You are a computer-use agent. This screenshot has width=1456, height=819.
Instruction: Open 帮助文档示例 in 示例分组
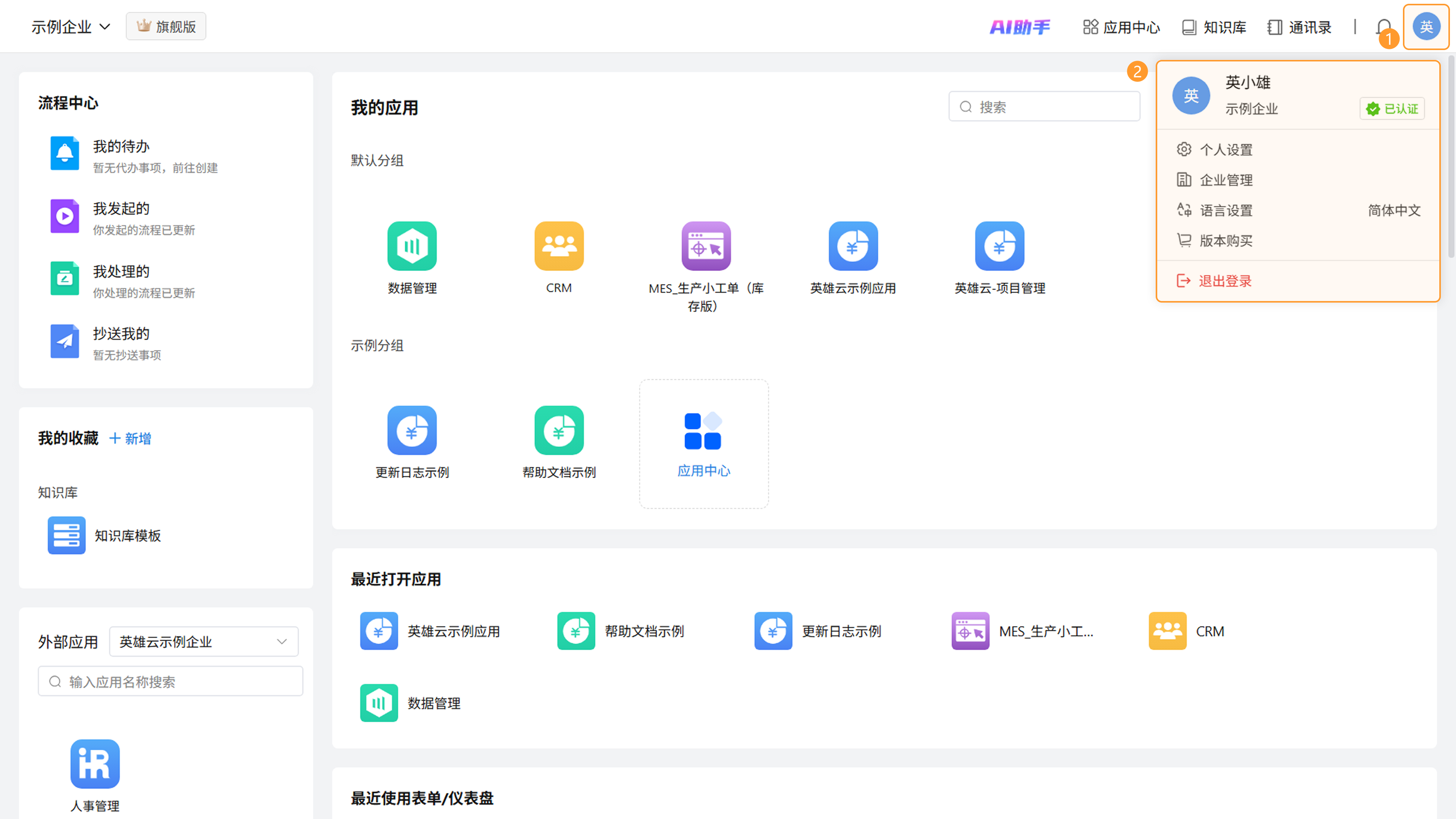point(559,431)
